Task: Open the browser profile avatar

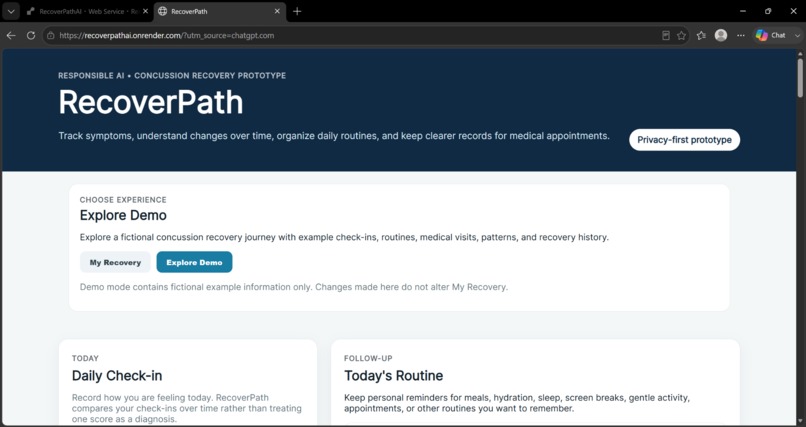Action: [x=721, y=35]
